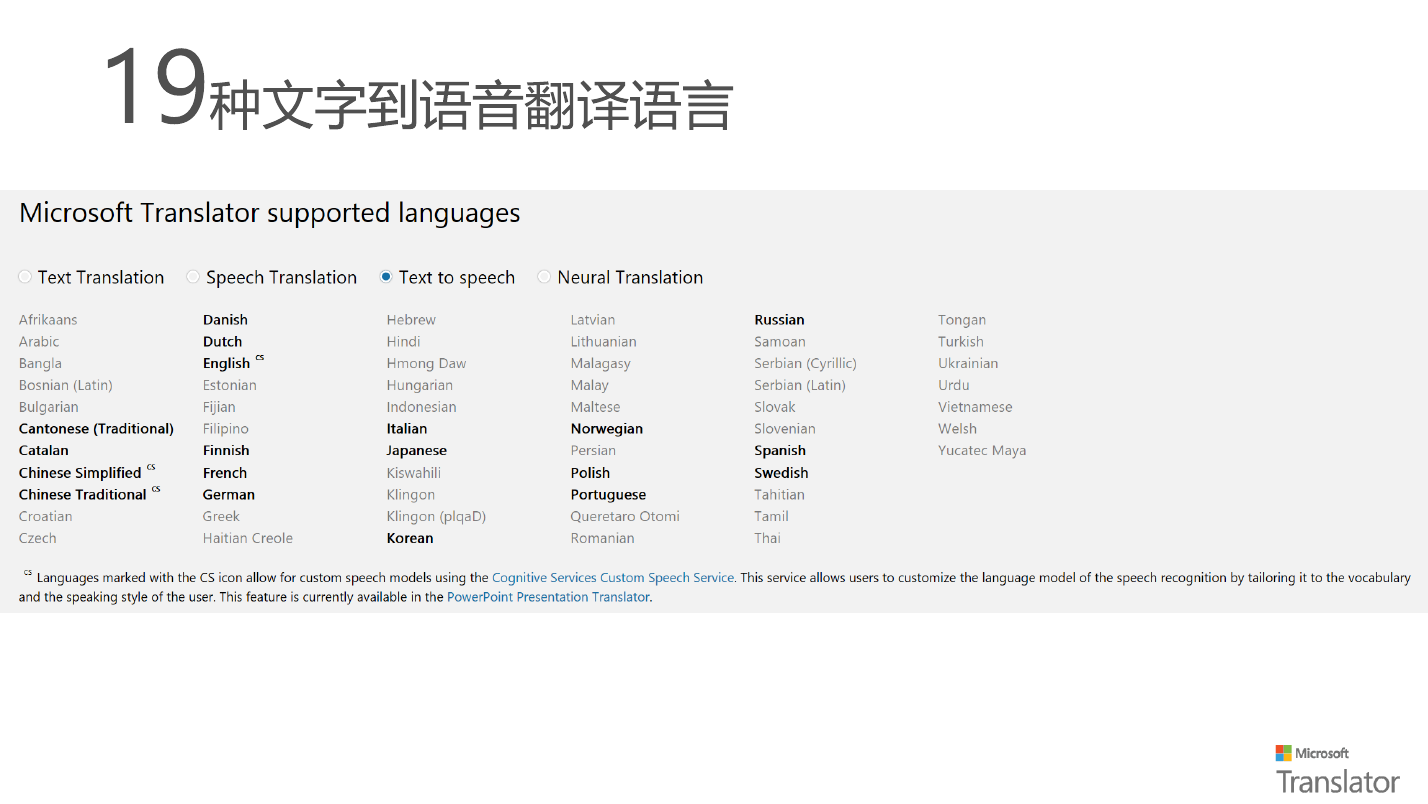Click the language 'Danish'

point(225,320)
